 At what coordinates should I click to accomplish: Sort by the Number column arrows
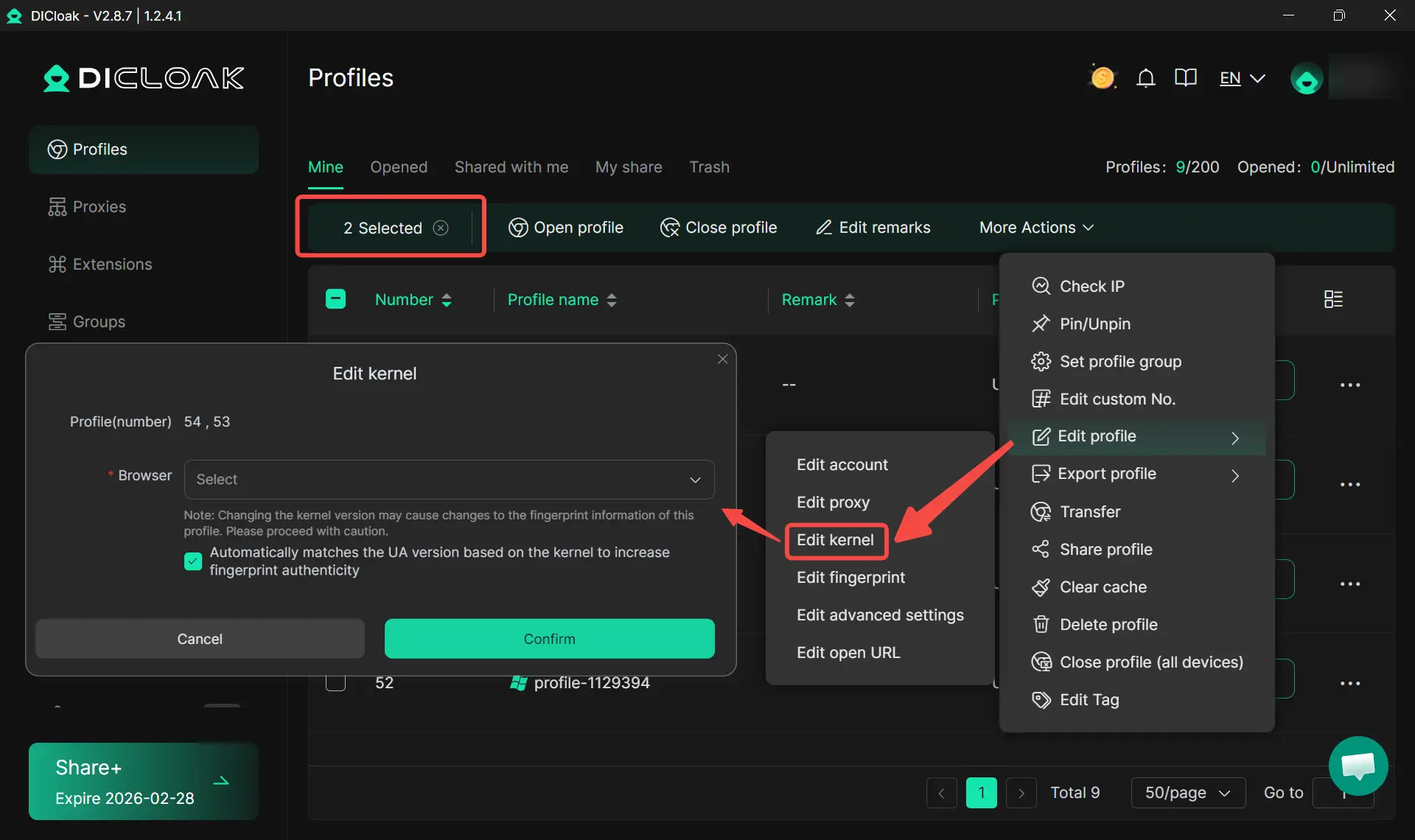pyautogui.click(x=447, y=300)
